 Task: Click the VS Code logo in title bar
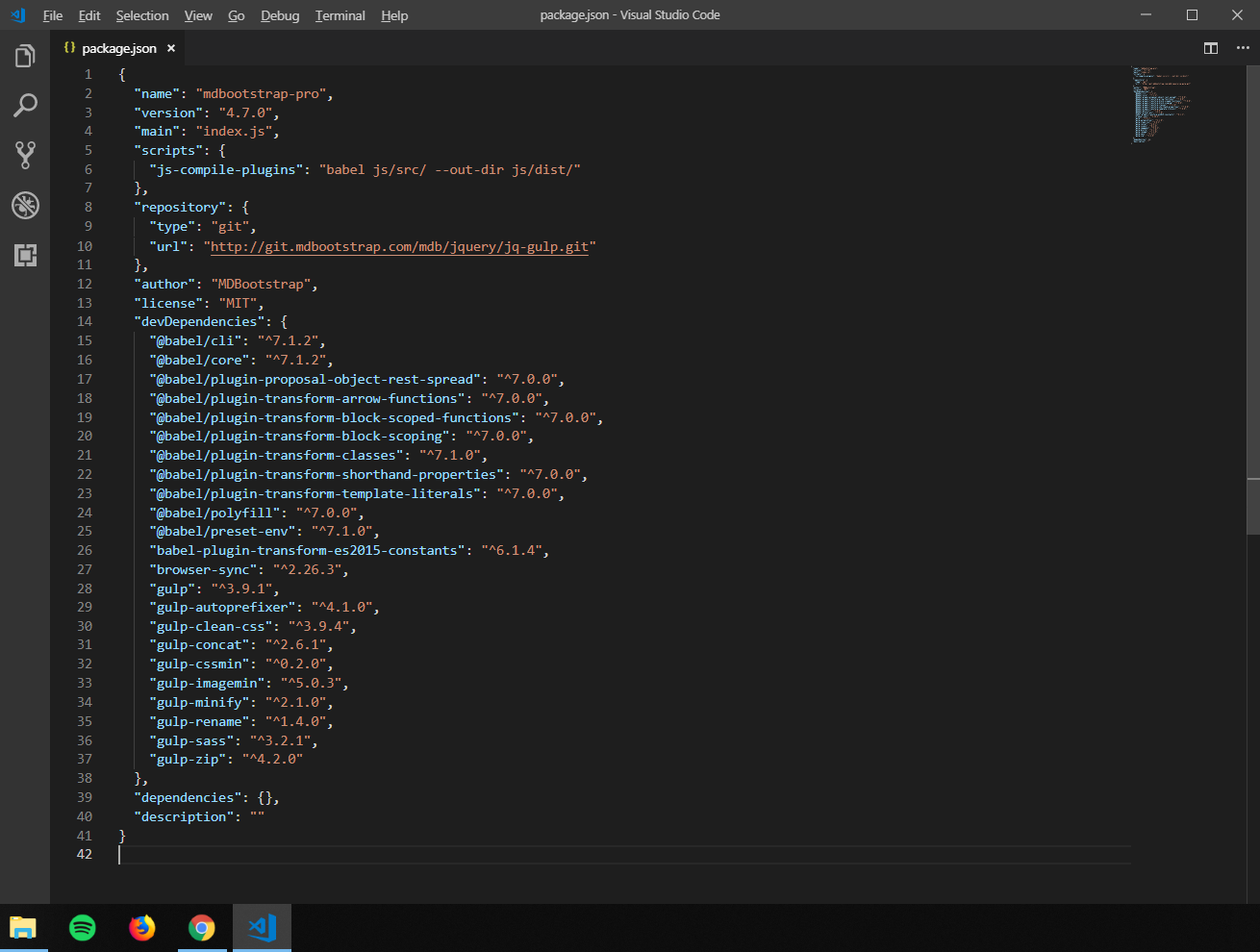[17, 15]
